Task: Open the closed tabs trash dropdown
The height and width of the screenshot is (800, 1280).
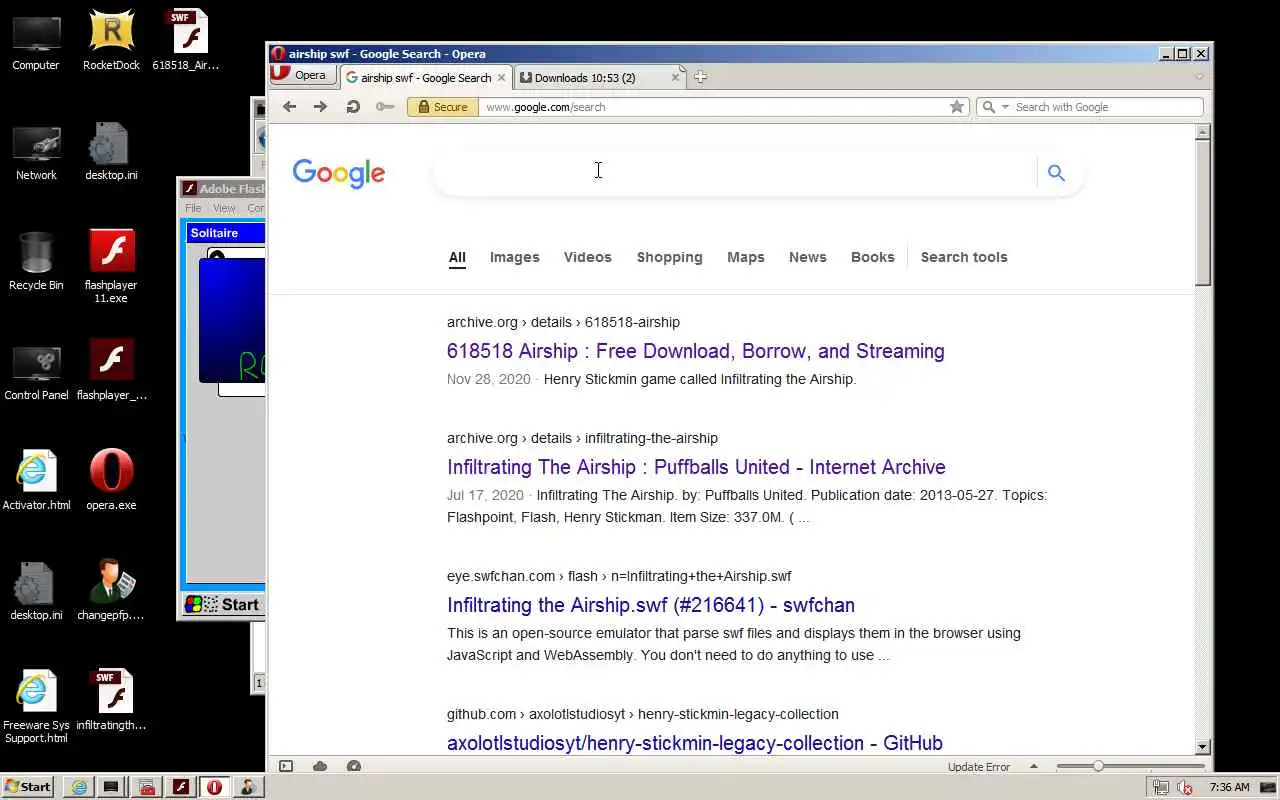Action: tap(1199, 77)
